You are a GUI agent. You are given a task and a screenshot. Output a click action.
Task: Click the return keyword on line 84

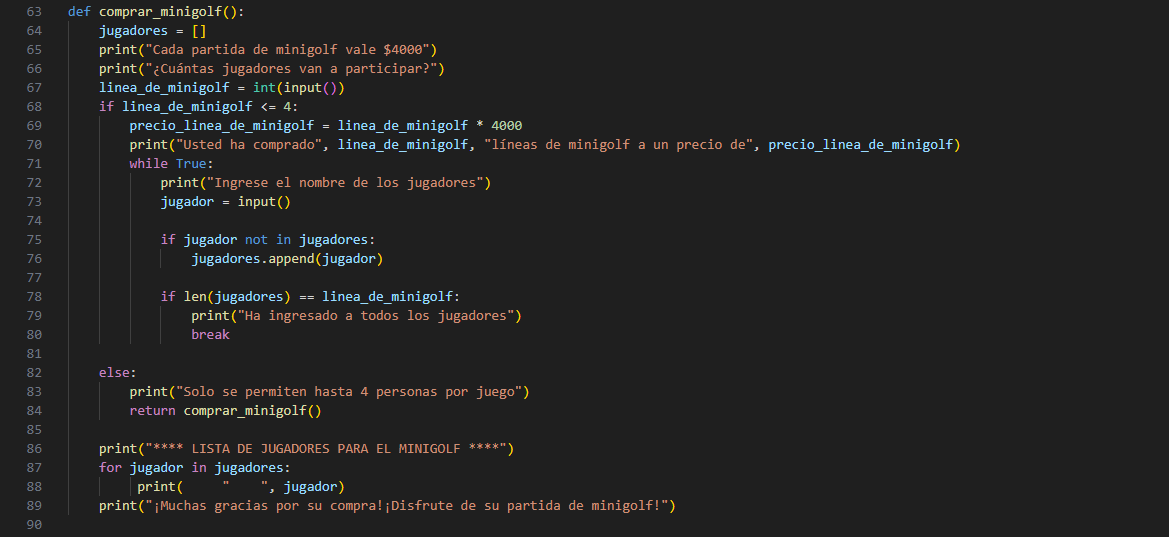(152, 411)
